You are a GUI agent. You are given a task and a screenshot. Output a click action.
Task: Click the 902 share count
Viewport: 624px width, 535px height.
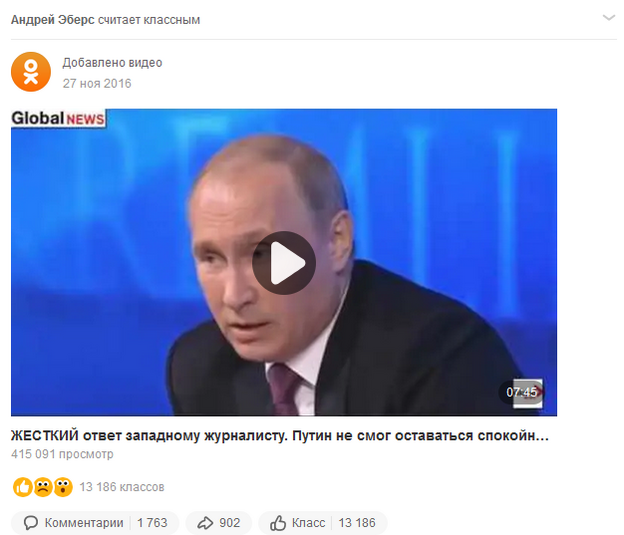click(230, 523)
